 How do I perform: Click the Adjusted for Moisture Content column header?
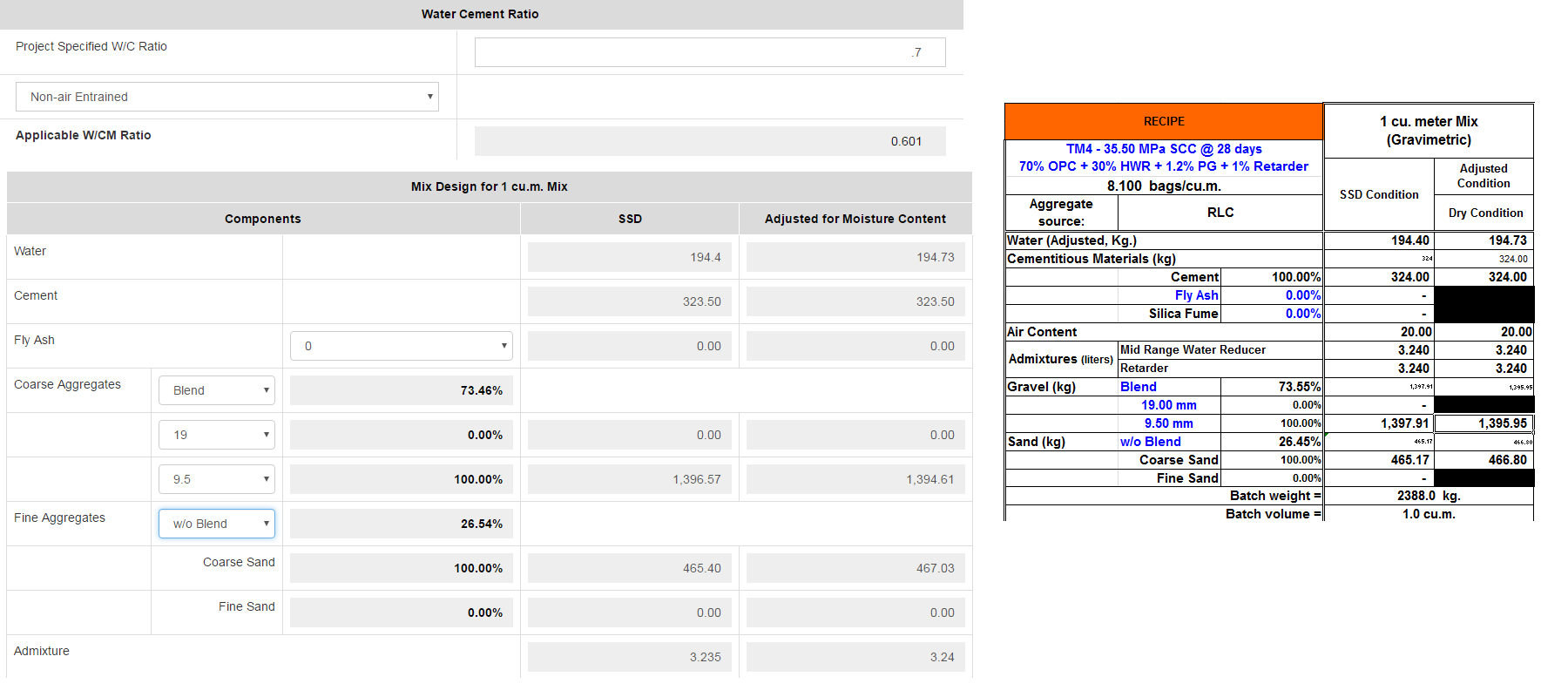pos(855,219)
